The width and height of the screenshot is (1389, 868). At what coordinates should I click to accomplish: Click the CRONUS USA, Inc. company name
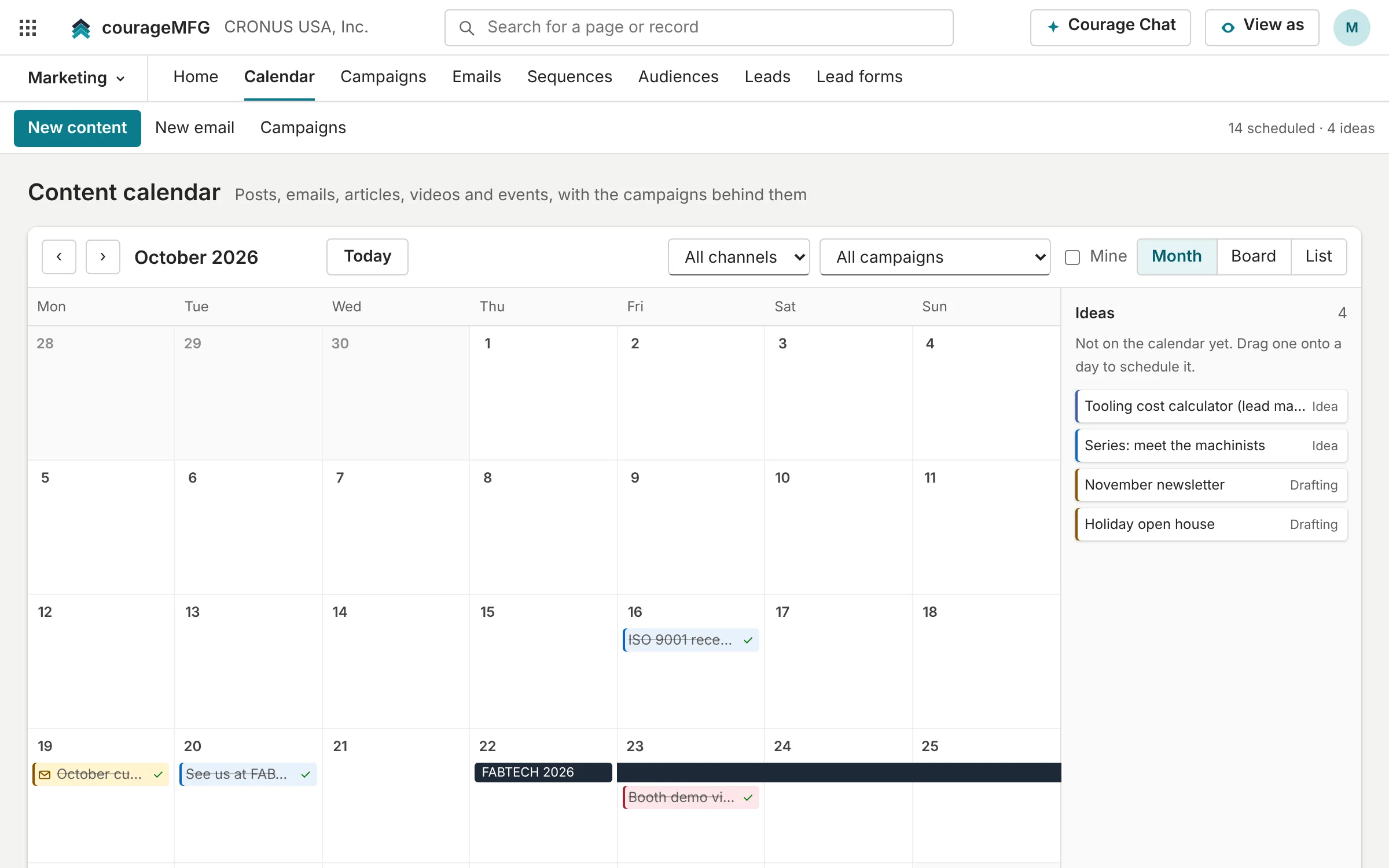296,27
